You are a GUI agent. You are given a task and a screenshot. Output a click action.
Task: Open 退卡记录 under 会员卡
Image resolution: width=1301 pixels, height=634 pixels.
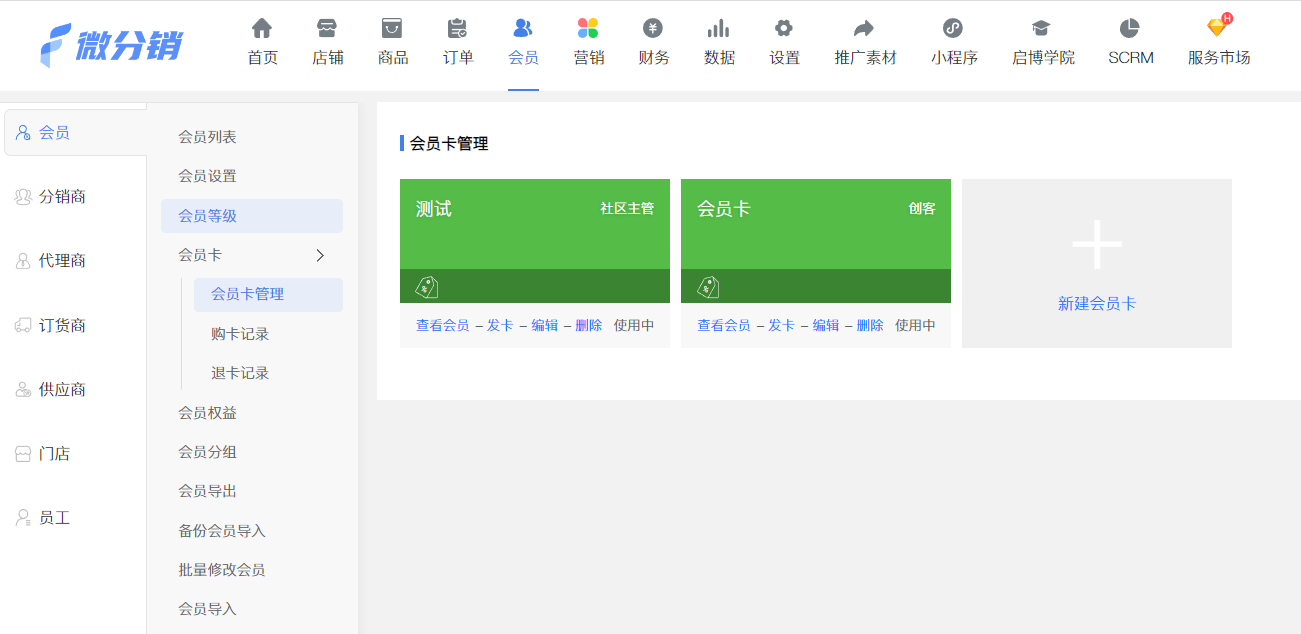240,373
